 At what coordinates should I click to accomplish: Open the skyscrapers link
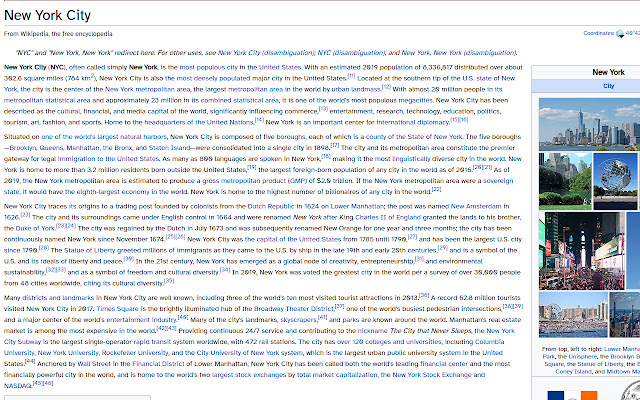(x=298, y=320)
